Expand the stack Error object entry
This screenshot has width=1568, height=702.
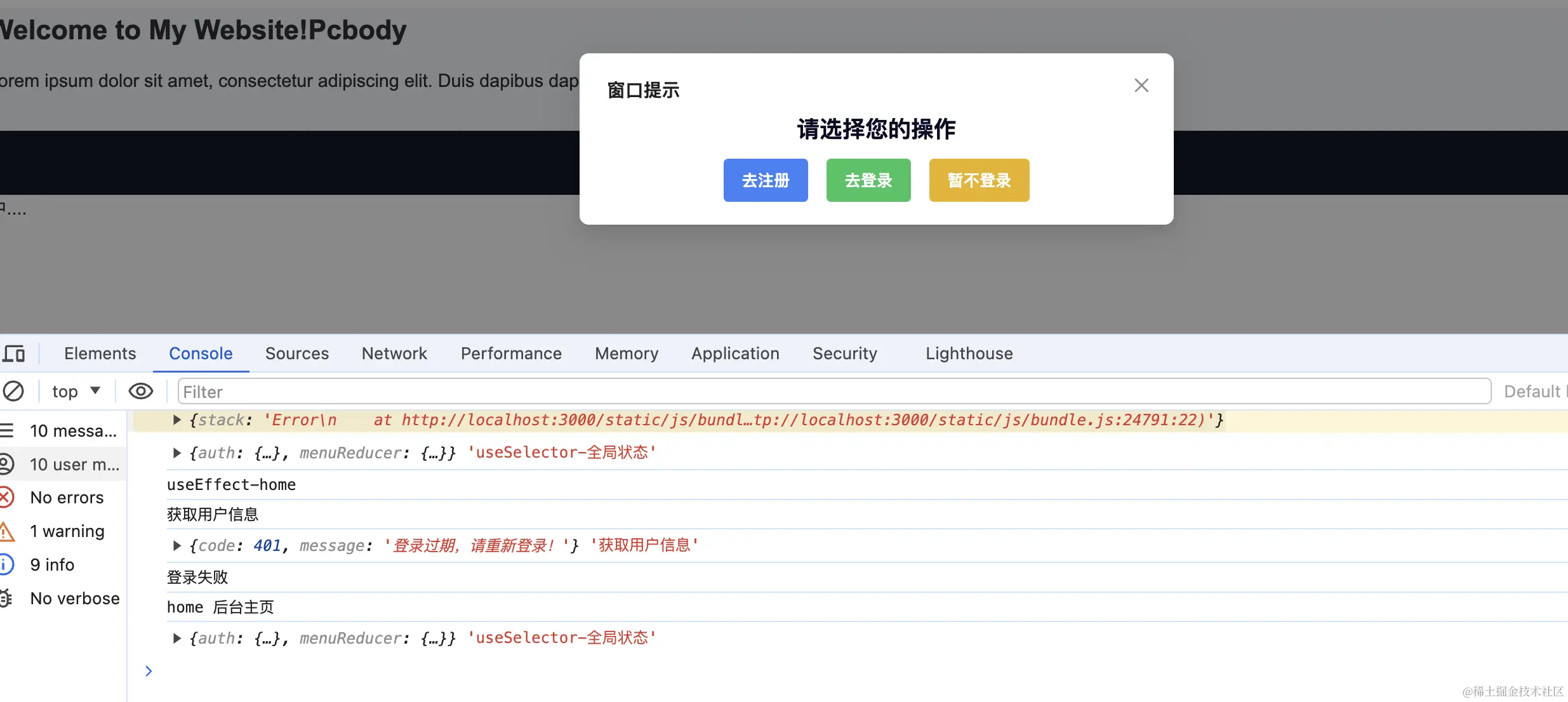pyautogui.click(x=177, y=420)
